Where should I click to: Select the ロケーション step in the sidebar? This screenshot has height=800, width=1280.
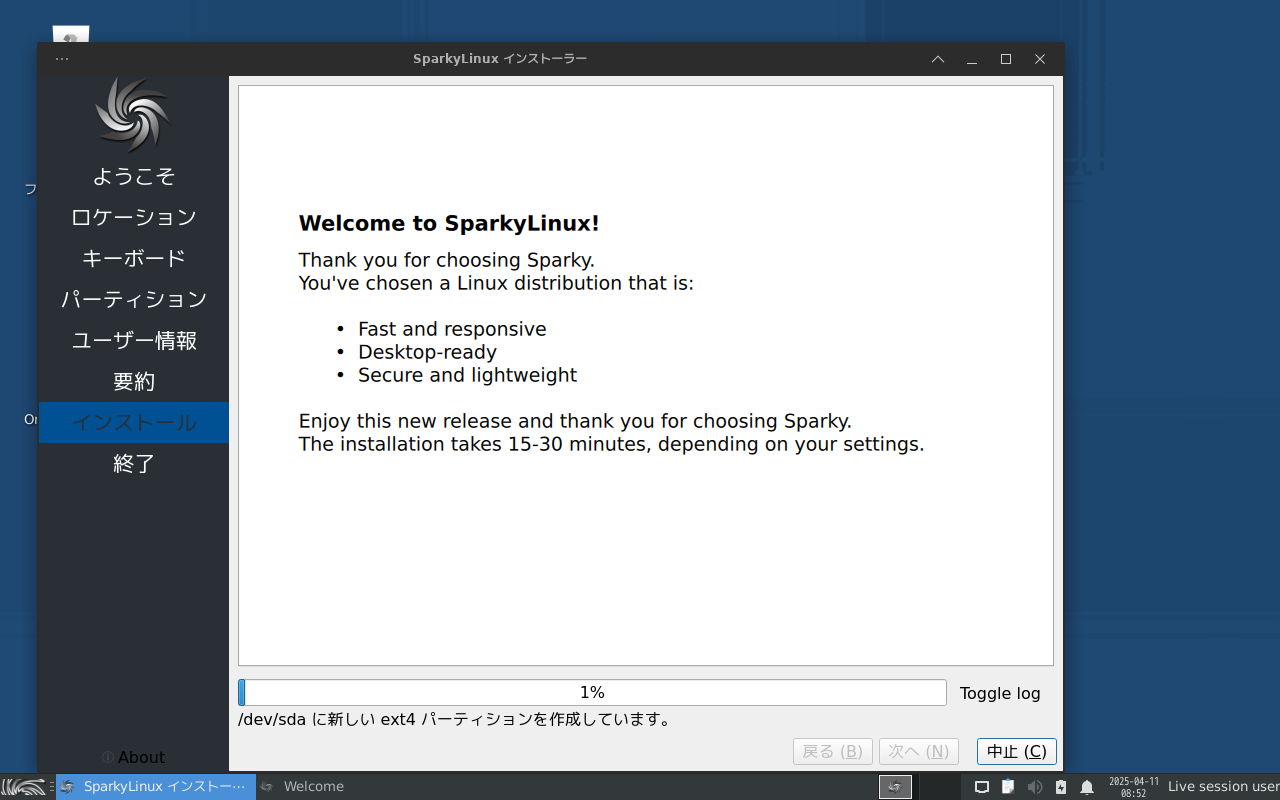(x=134, y=217)
